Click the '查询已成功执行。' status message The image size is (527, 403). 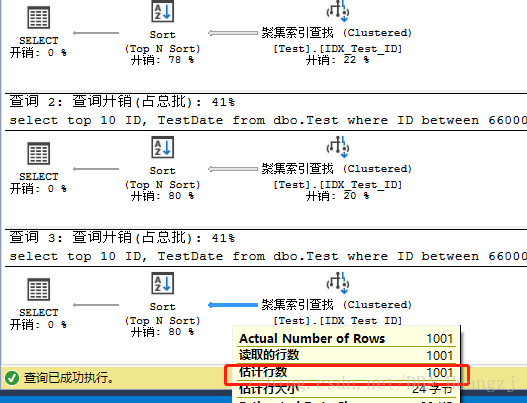69,378
